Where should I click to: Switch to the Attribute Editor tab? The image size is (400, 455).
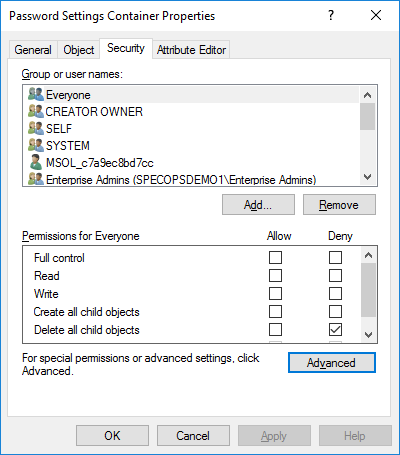pos(191,50)
